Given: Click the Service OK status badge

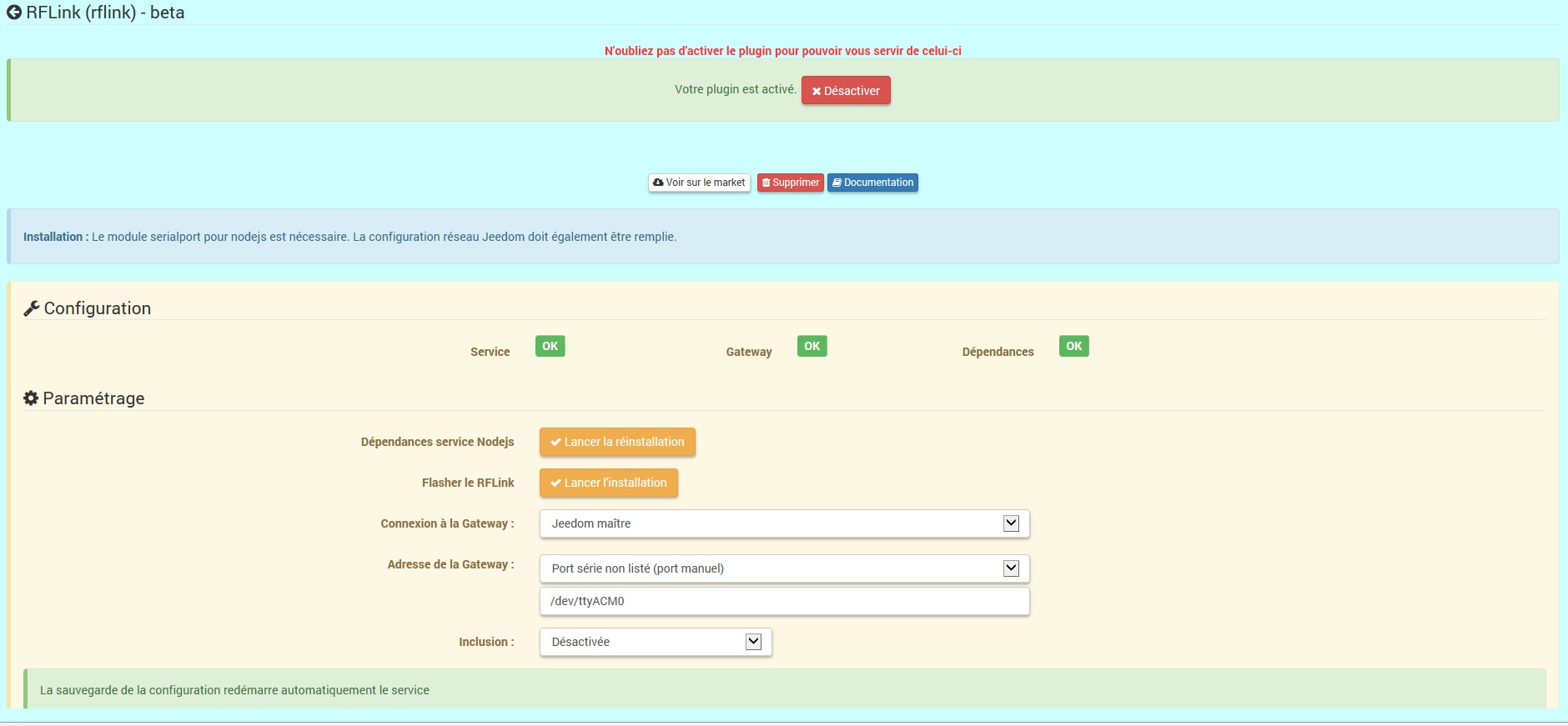Looking at the screenshot, I should click(x=550, y=346).
